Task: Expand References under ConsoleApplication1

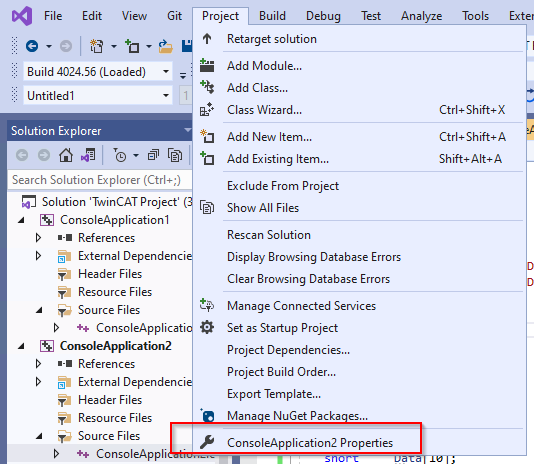Action: (38, 238)
